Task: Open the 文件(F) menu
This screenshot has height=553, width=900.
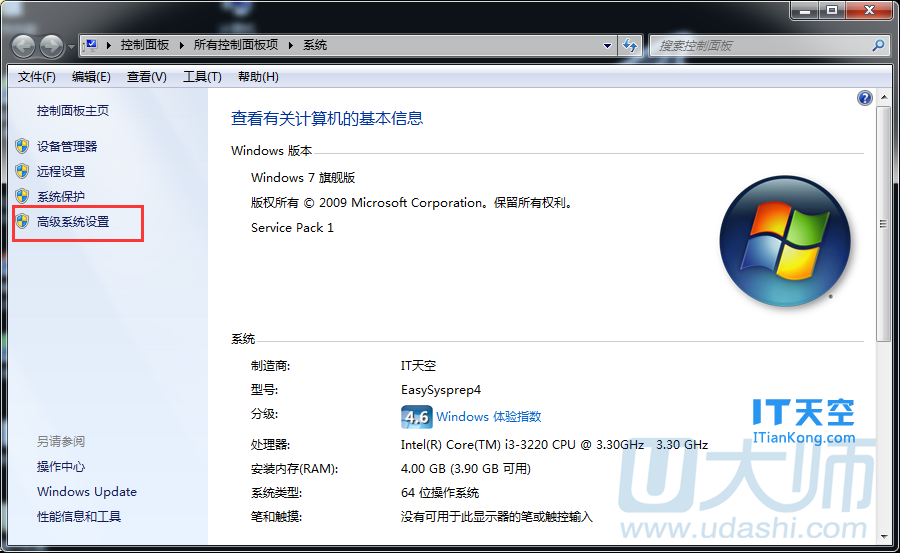Action: point(37,77)
